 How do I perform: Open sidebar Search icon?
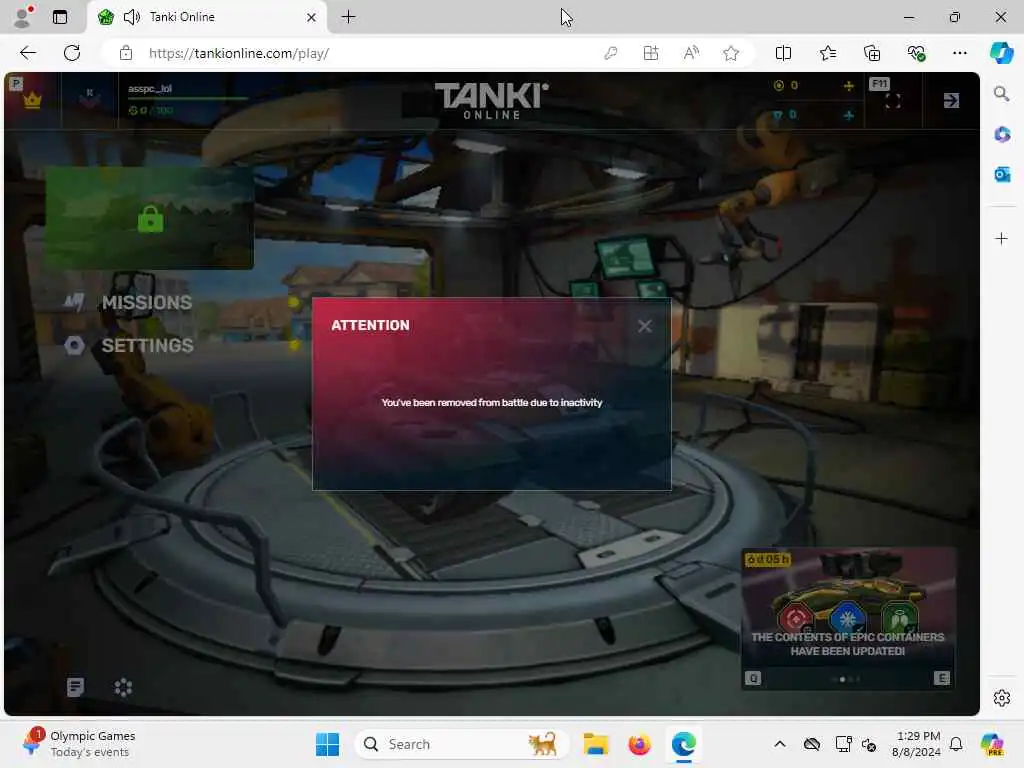(1001, 93)
